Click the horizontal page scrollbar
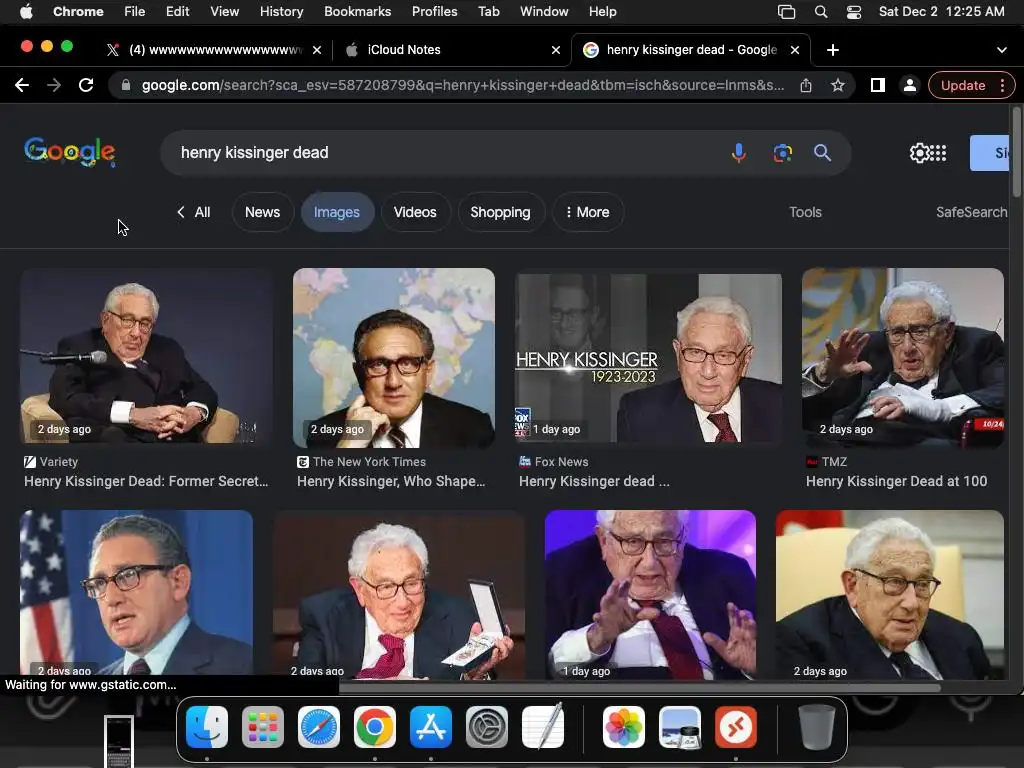Viewport: 1024px width, 768px height. click(640, 687)
